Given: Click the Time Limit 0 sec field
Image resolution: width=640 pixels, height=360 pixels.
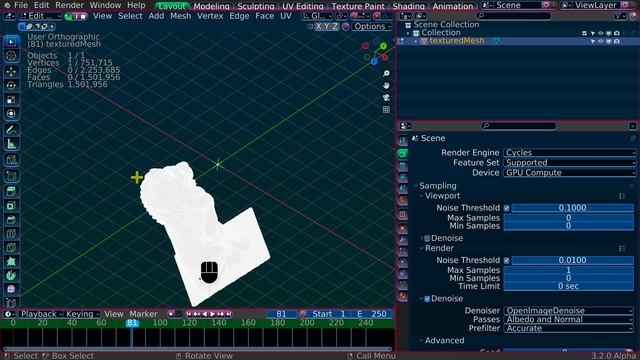Looking at the screenshot, I should [569, 286].
